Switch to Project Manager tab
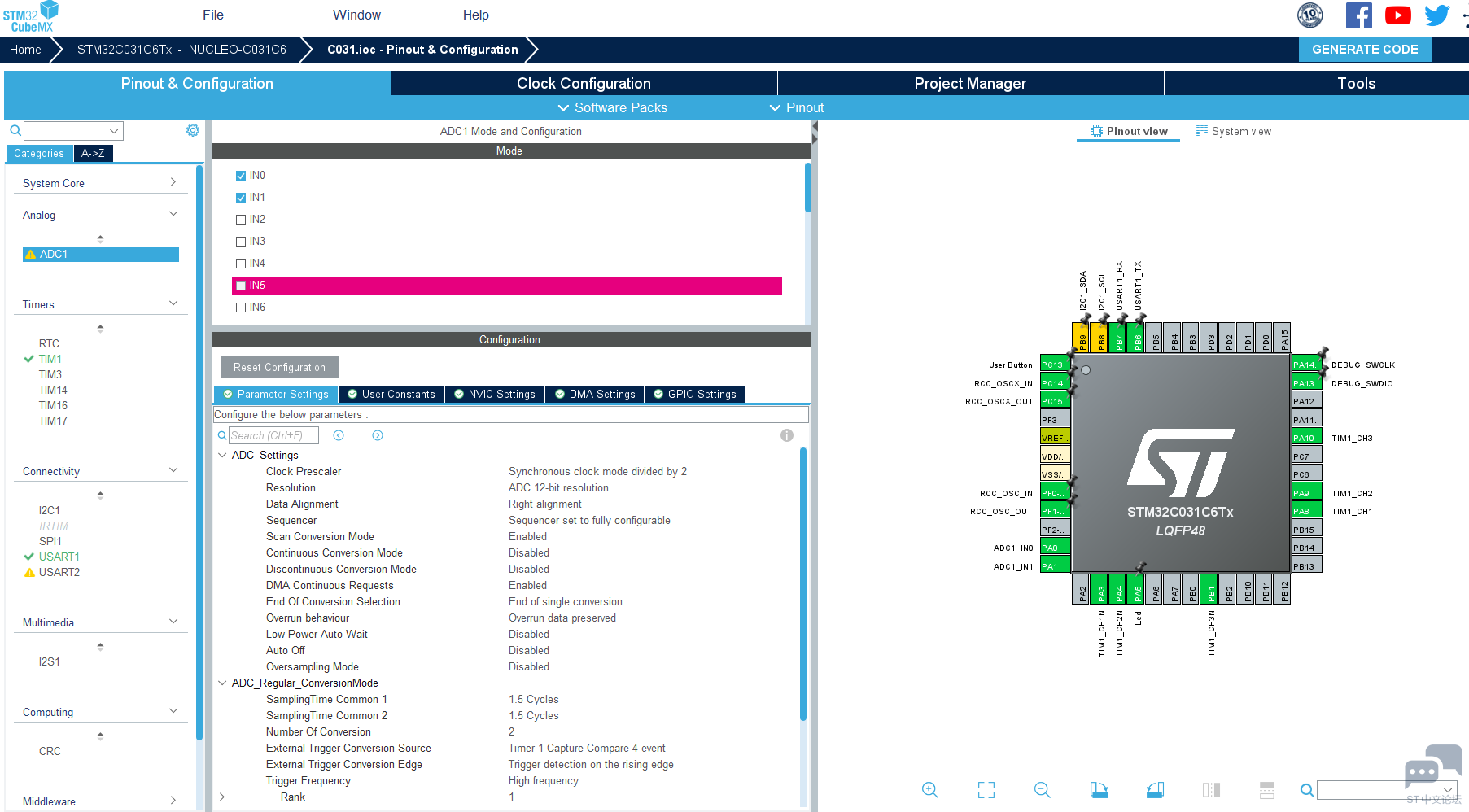Image resolution: width=1469 pixels, height=812 pixels. coord(970,83)
